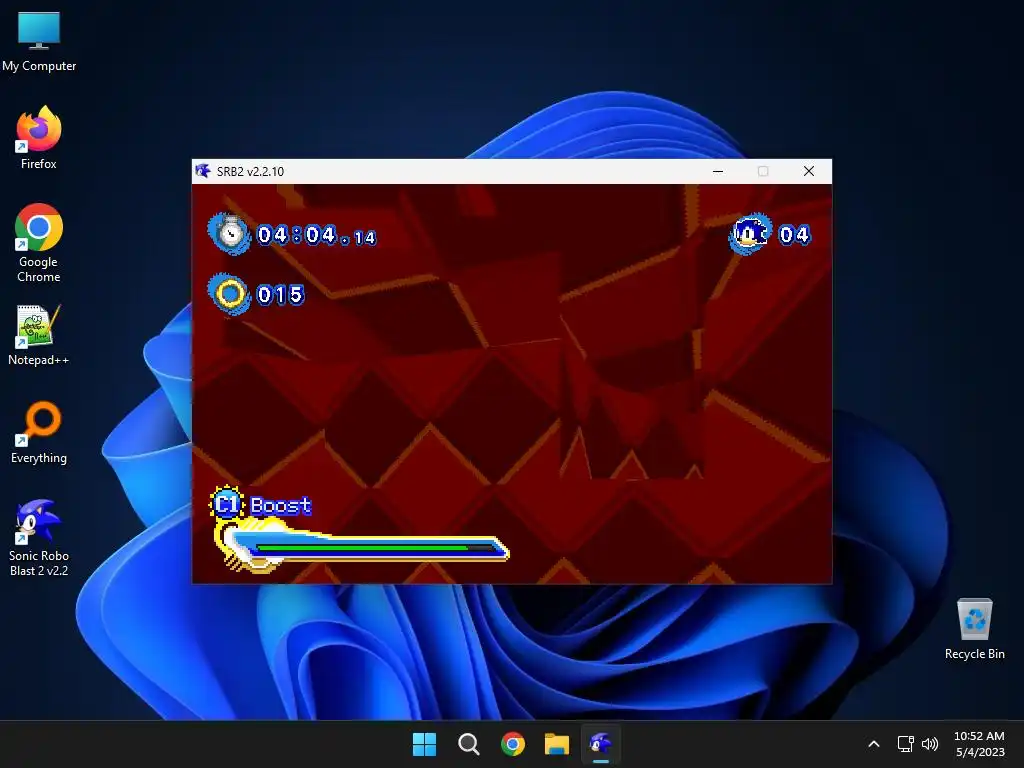Select the Notepad++ desktop shortcut
This screenshot has width=1024, height=768.
click(x=39, y=334)
